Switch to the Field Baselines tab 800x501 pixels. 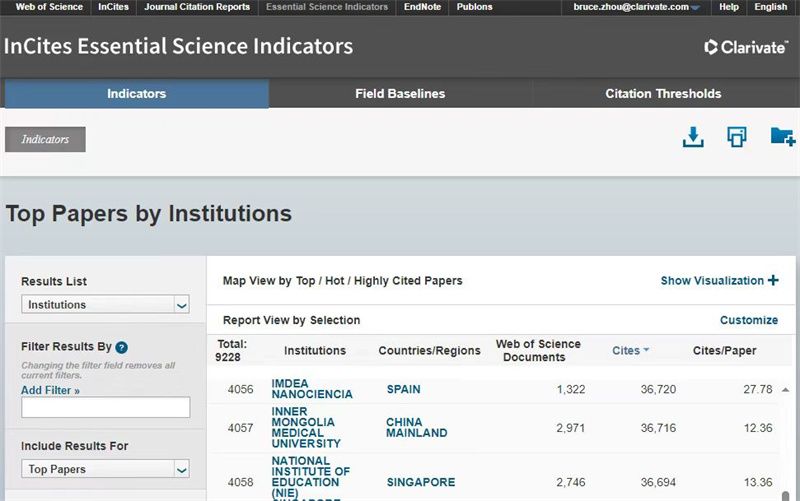[400, 94]
